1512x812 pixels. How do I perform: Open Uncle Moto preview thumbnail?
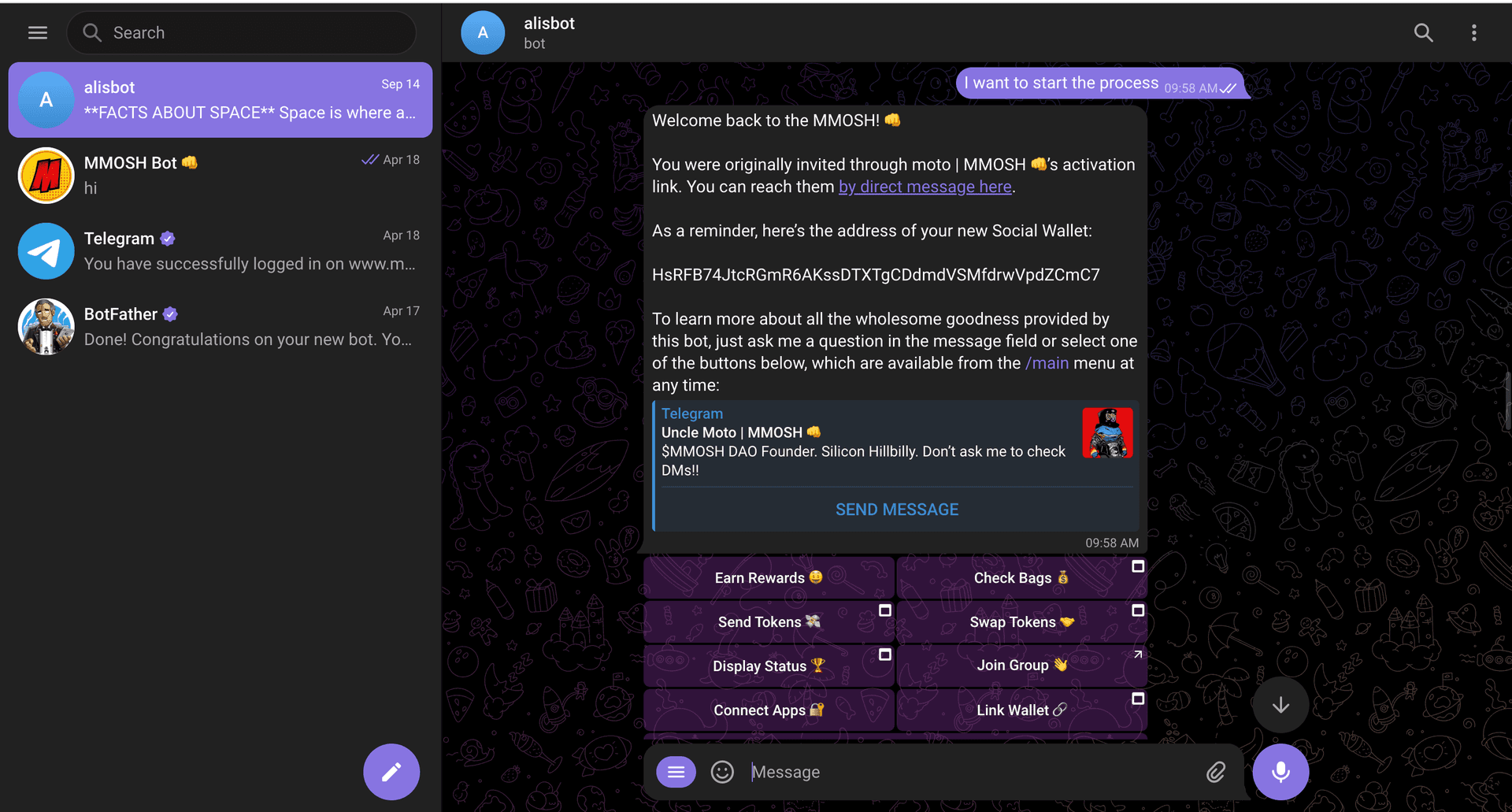pyautogui.click(x=1107, y=432)
